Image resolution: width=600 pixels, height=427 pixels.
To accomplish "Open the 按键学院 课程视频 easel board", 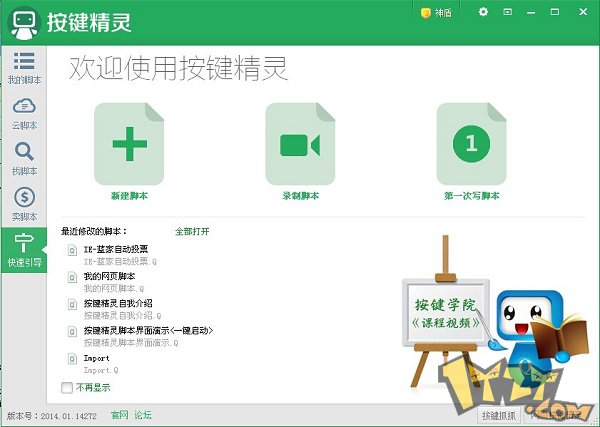I will point(446,313).
